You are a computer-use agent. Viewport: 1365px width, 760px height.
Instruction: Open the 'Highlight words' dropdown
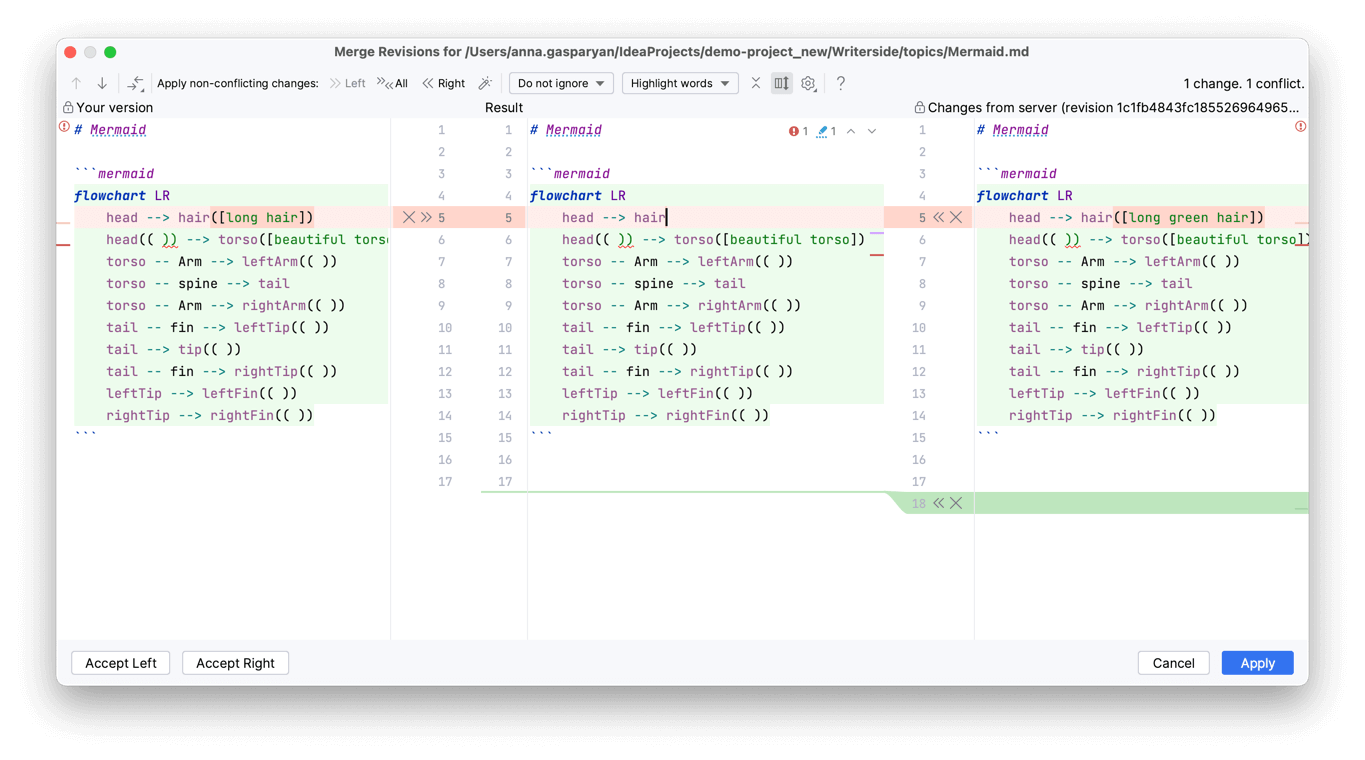pos(680,83)
